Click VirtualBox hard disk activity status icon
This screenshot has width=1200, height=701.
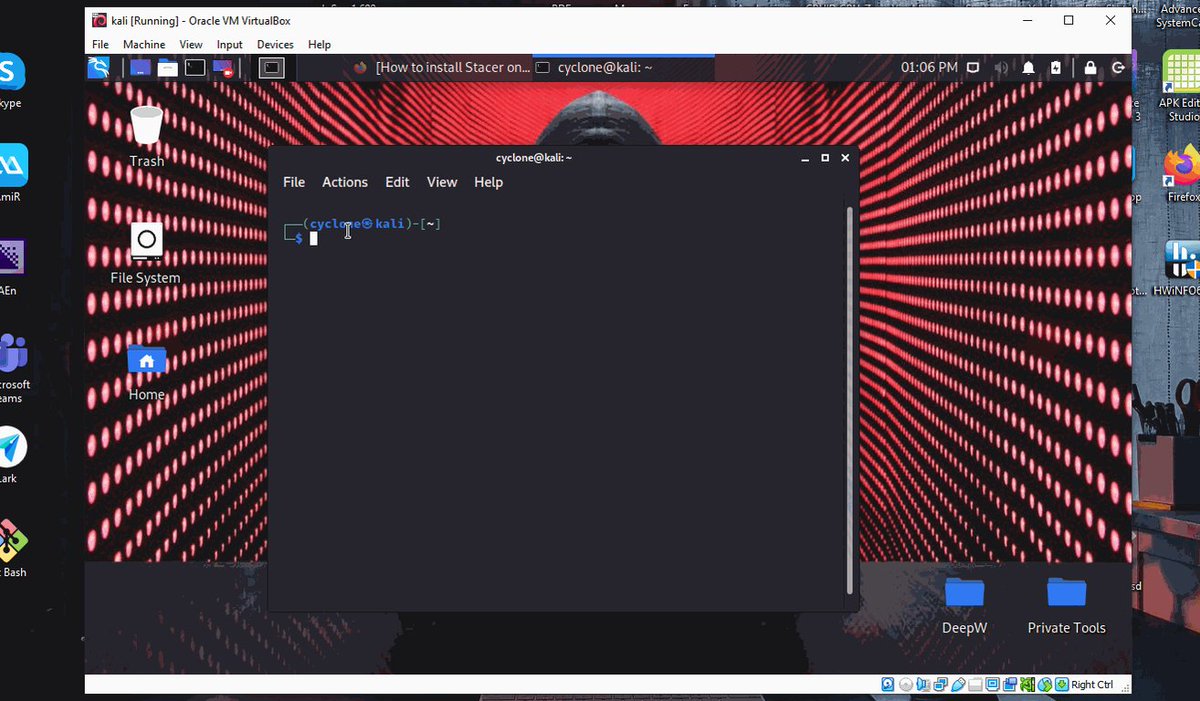[887, 684]
